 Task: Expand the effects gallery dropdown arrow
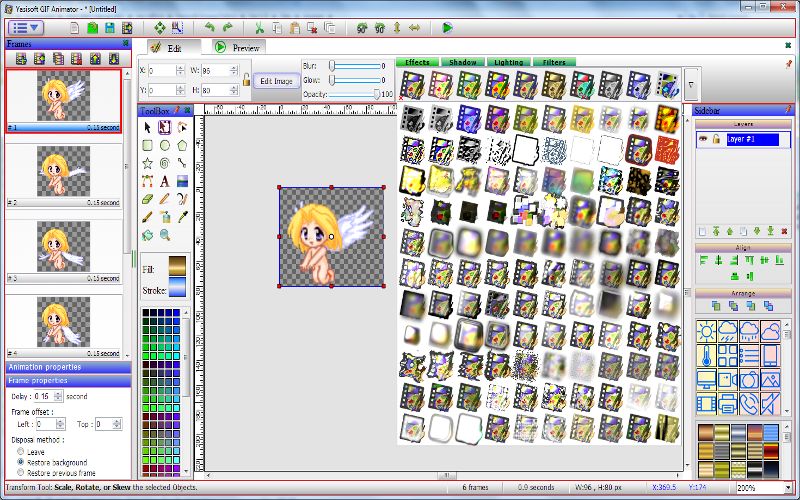coord(691,85)
